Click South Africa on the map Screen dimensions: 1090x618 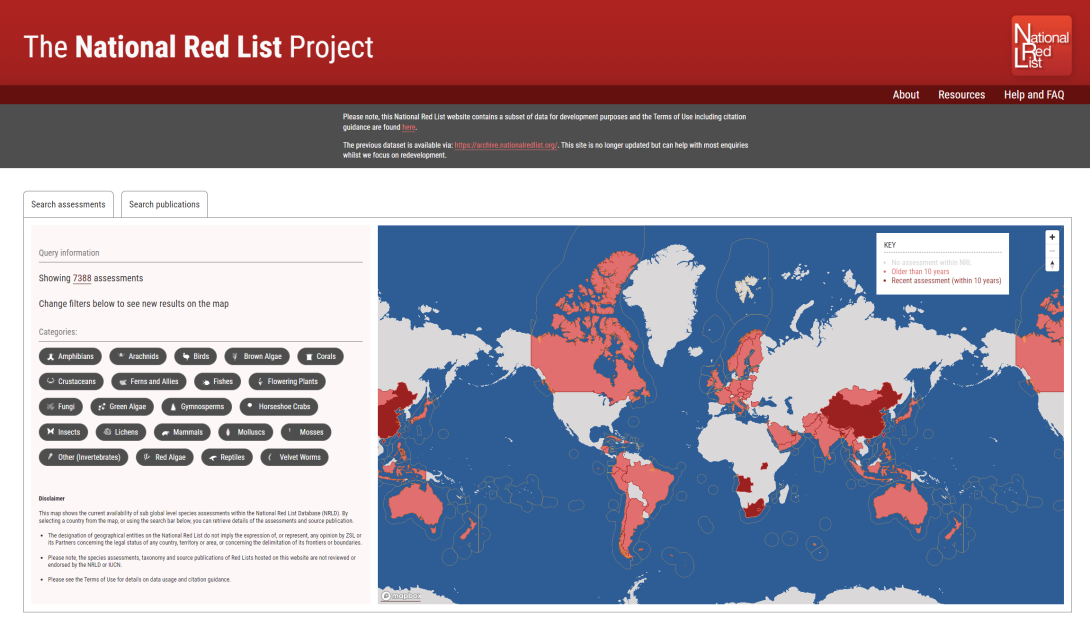pos(754,510)
